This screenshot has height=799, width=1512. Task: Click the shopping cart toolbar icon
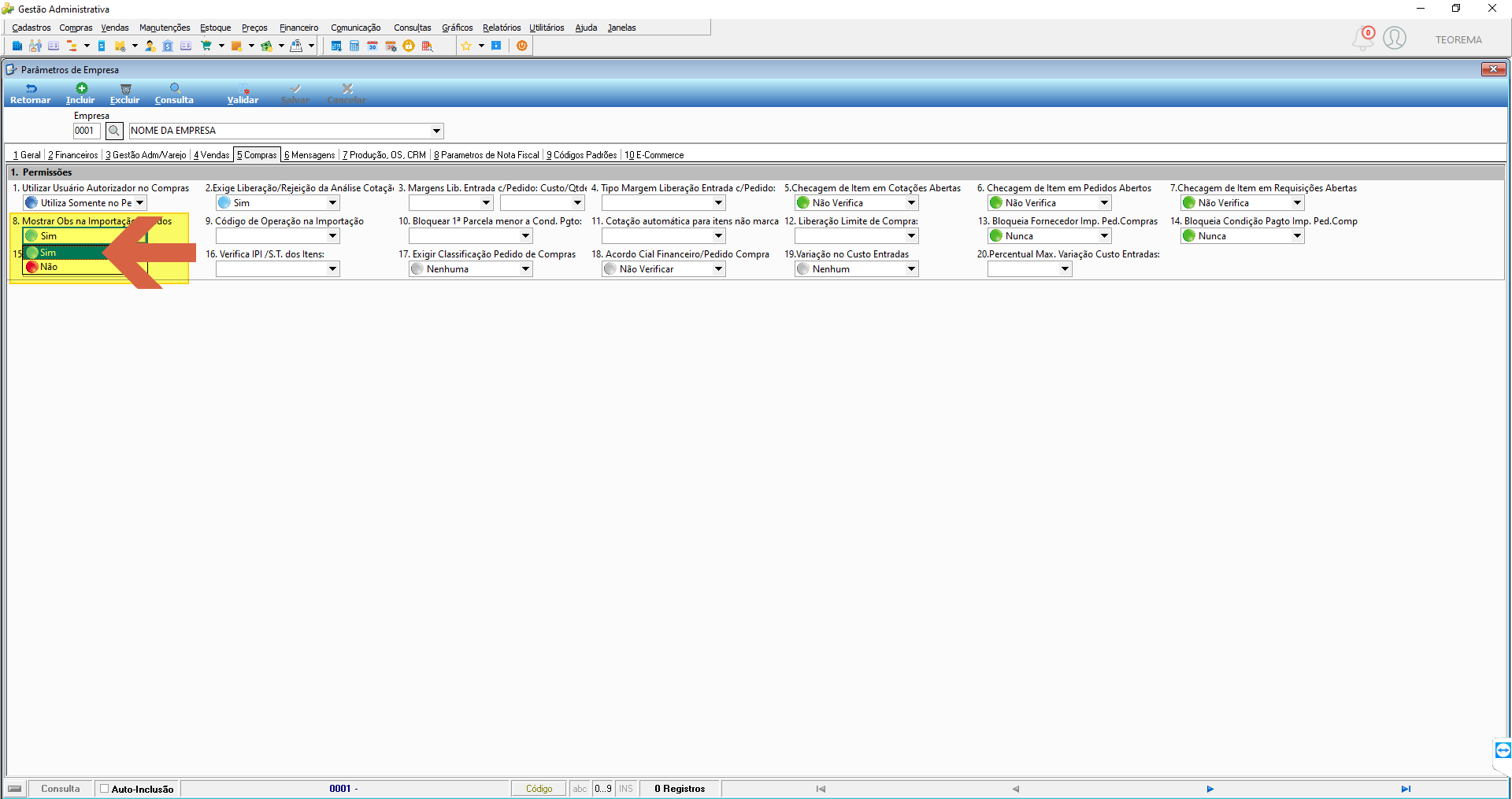pos(206,46)
